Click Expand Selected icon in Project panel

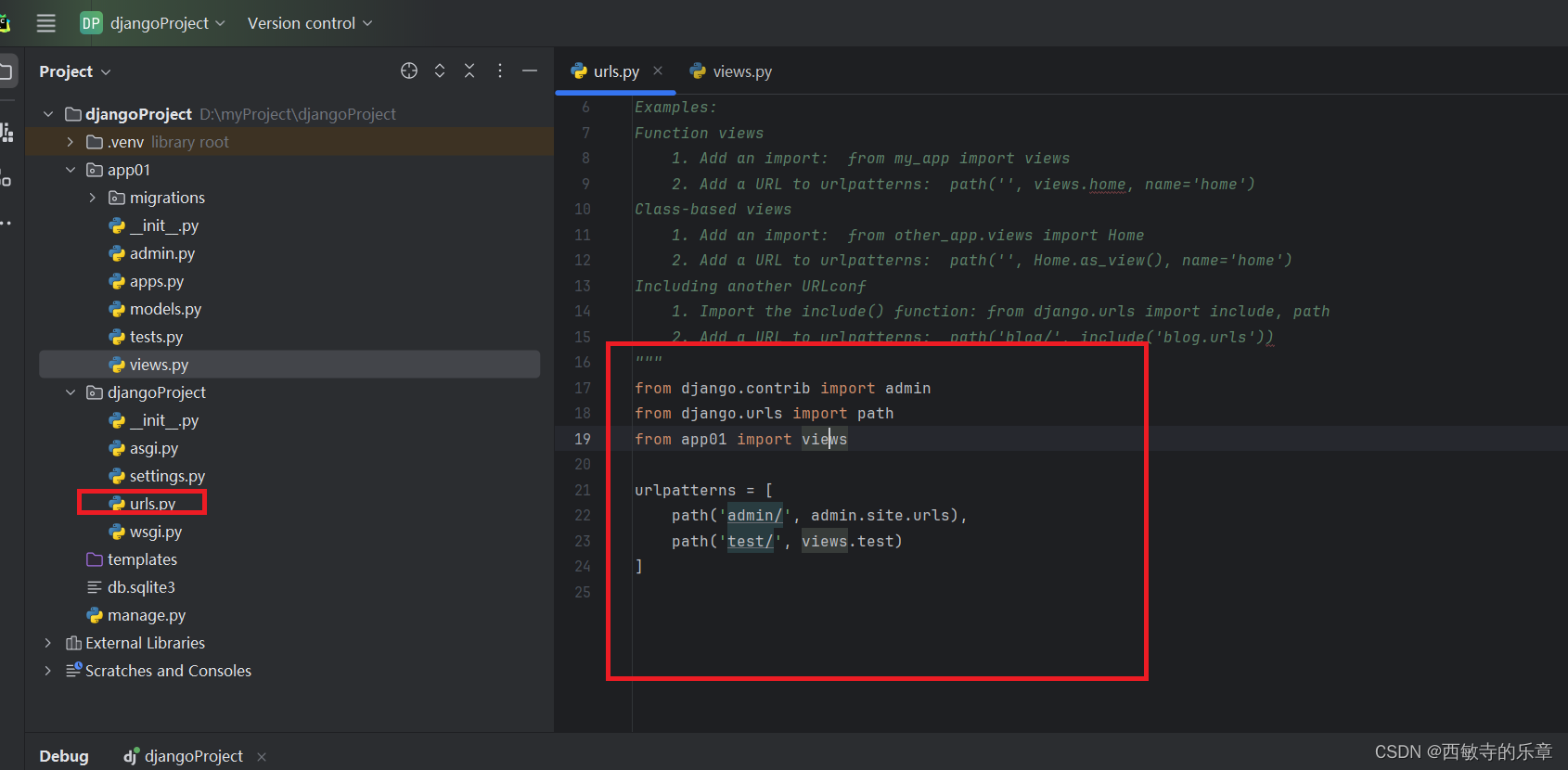click(x=440, y=71)
